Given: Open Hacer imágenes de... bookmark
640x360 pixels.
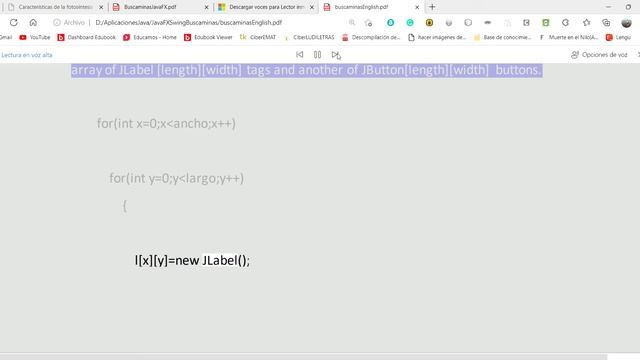Looking at the screenshot, I should point(437,37).
